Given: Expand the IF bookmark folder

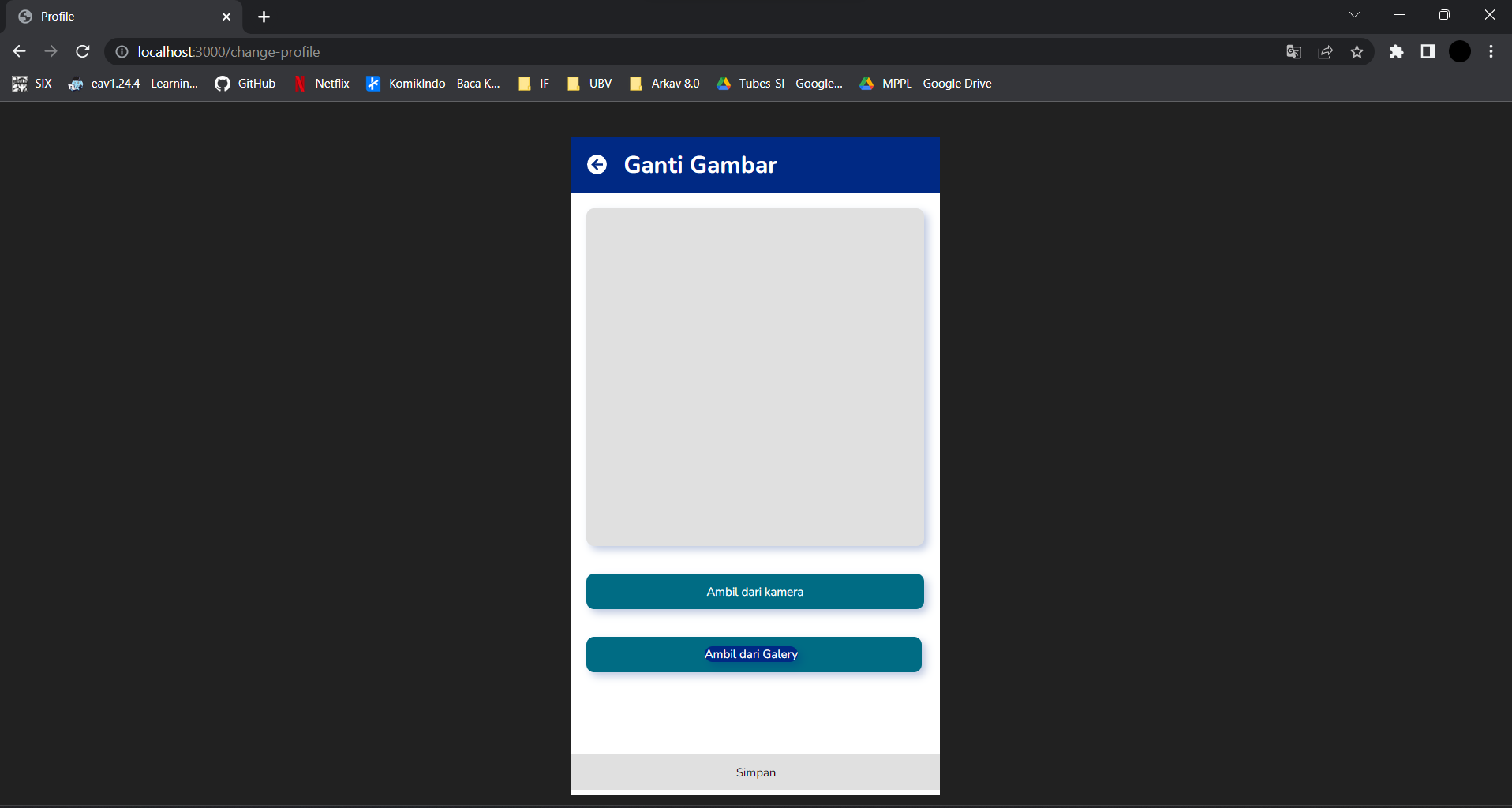Looking at the screenshot, I should click(x=533, y=84).
